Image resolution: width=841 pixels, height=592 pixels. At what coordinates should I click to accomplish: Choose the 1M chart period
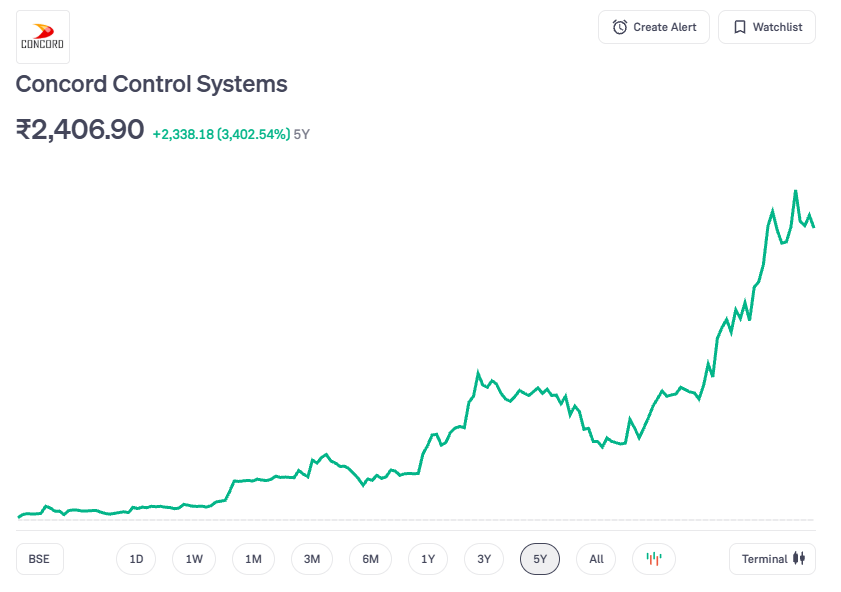click(253, 559)
